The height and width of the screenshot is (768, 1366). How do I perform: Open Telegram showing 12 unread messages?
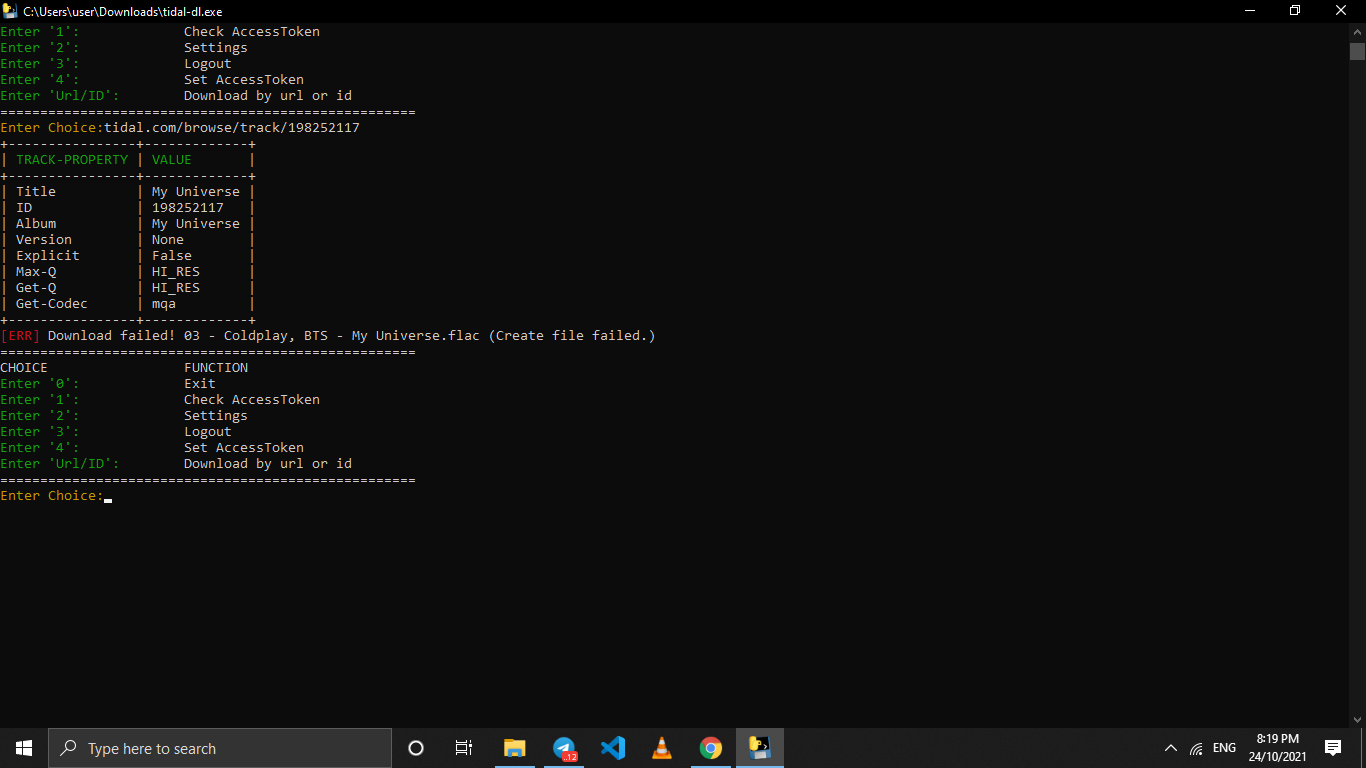coord(564,747)
